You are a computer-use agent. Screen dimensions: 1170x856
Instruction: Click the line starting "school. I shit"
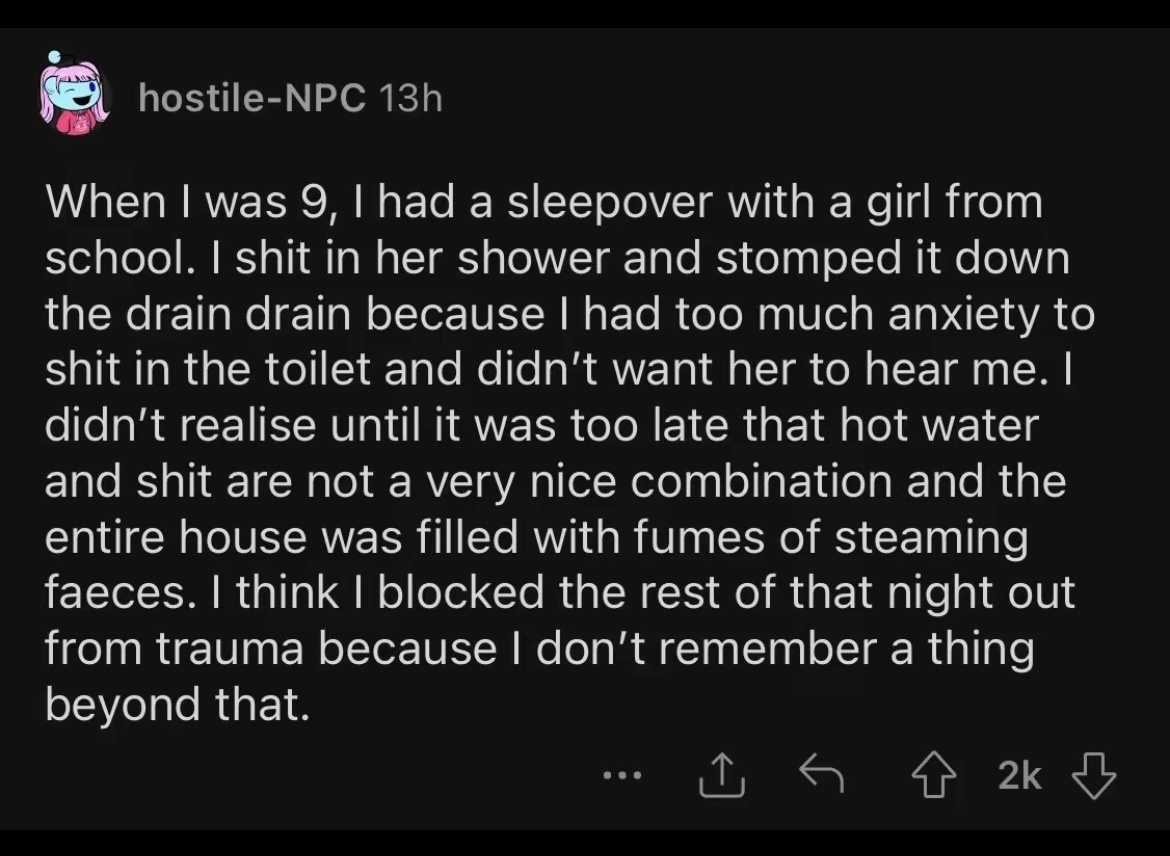[557, 258]
